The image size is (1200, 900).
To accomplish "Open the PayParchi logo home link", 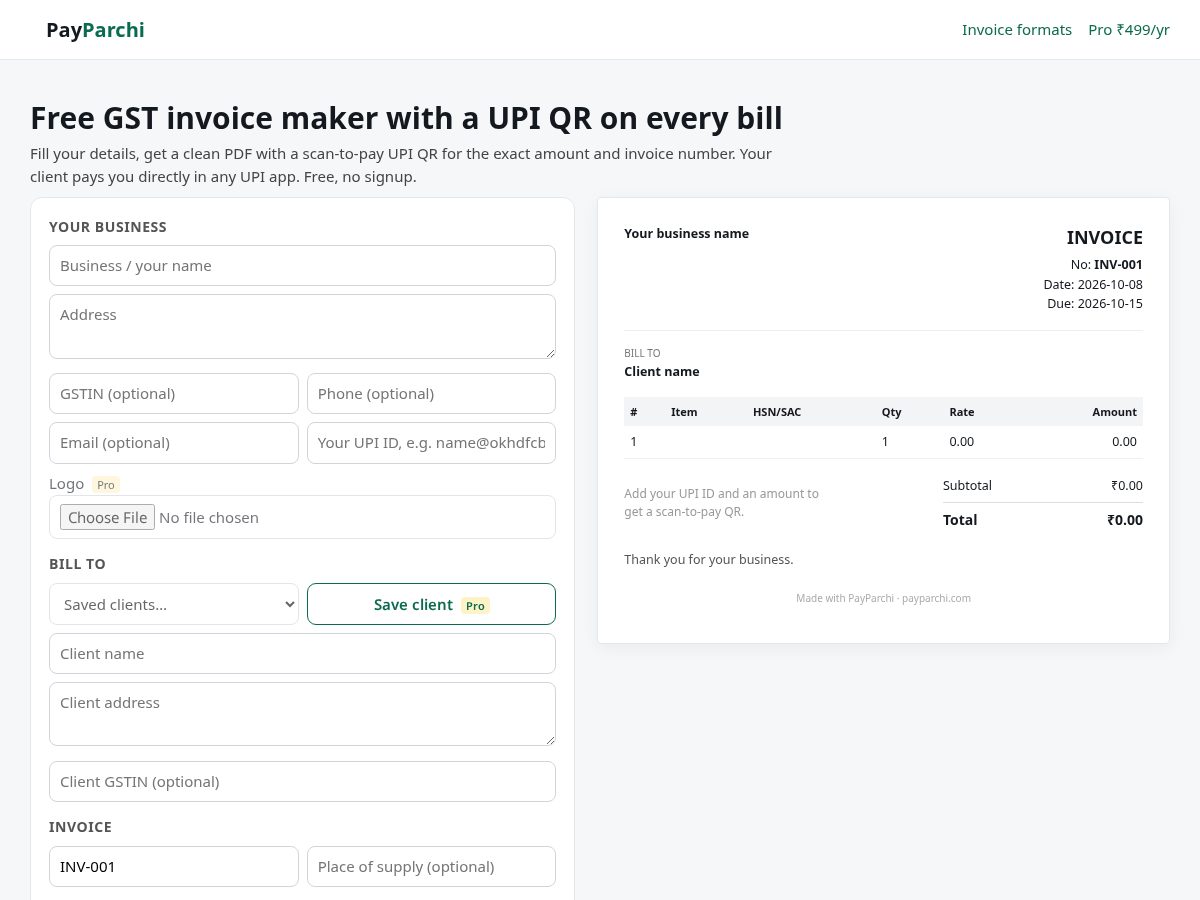I will (x=95, y=30).
